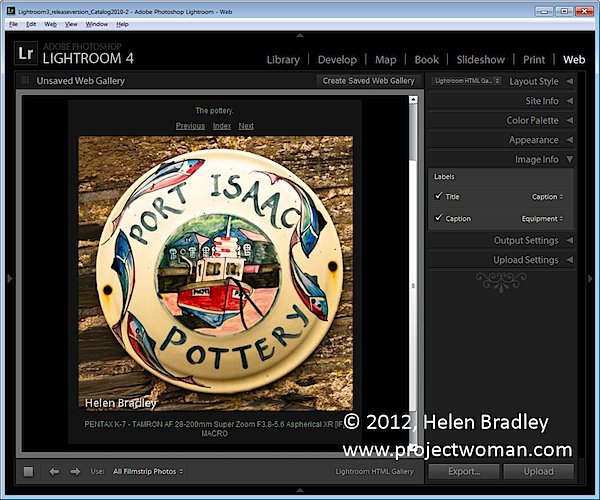Go to previous photo with left arrow
Image resolution: width=600 pixels, height=500 pixels.
[54, 471]
